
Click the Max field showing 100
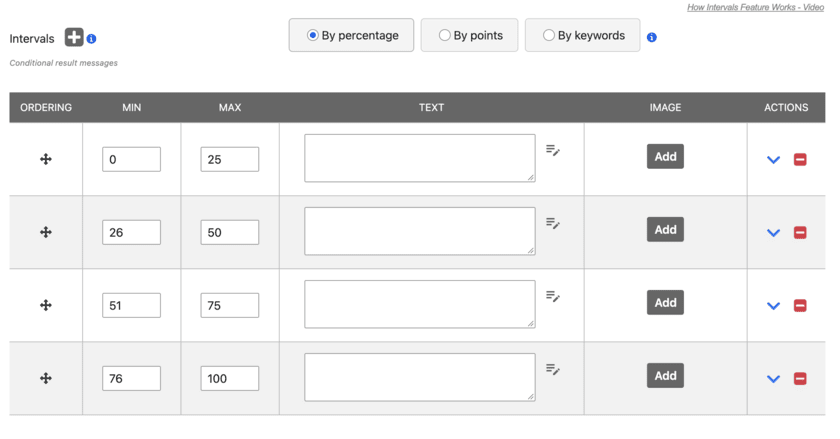230,378
